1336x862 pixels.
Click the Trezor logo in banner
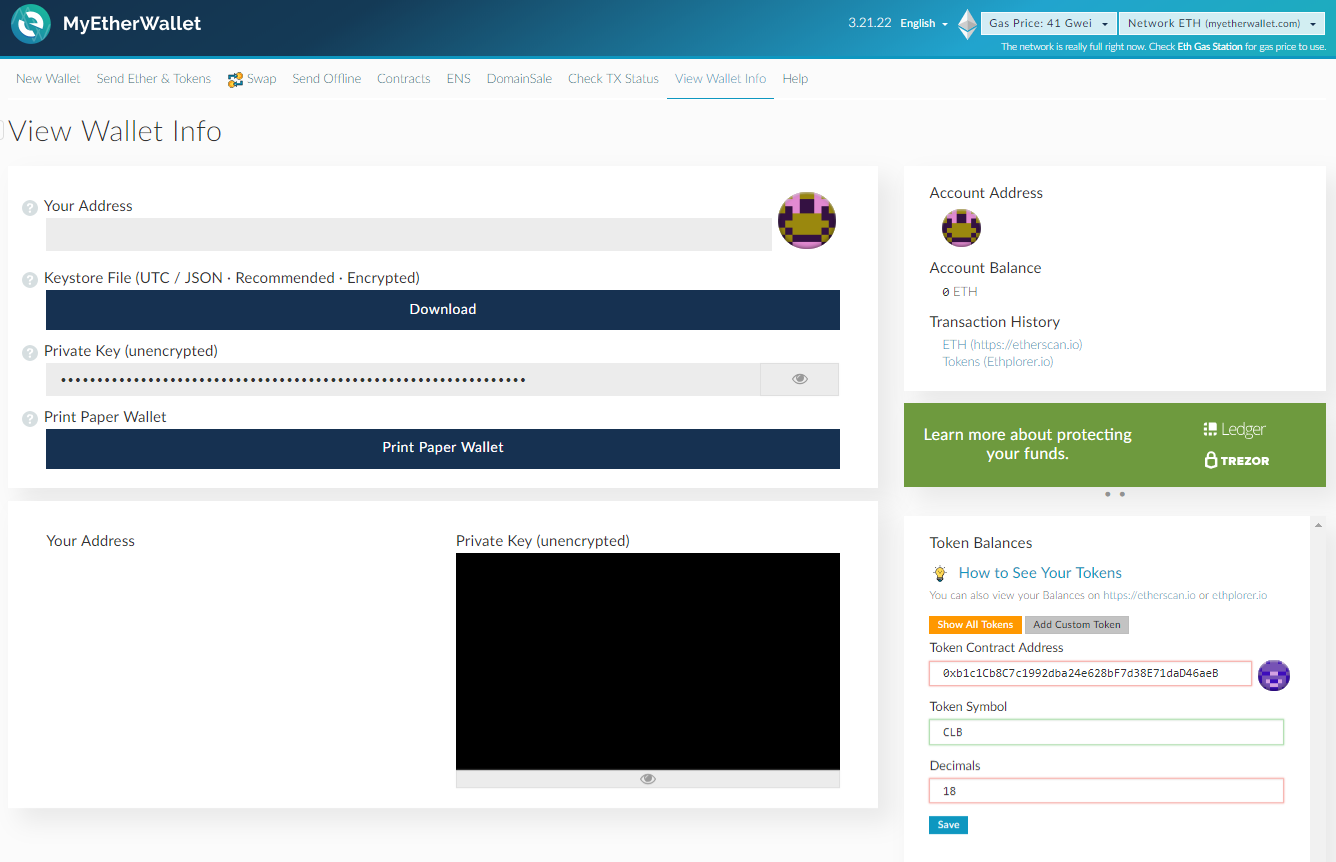[1237, 461]
